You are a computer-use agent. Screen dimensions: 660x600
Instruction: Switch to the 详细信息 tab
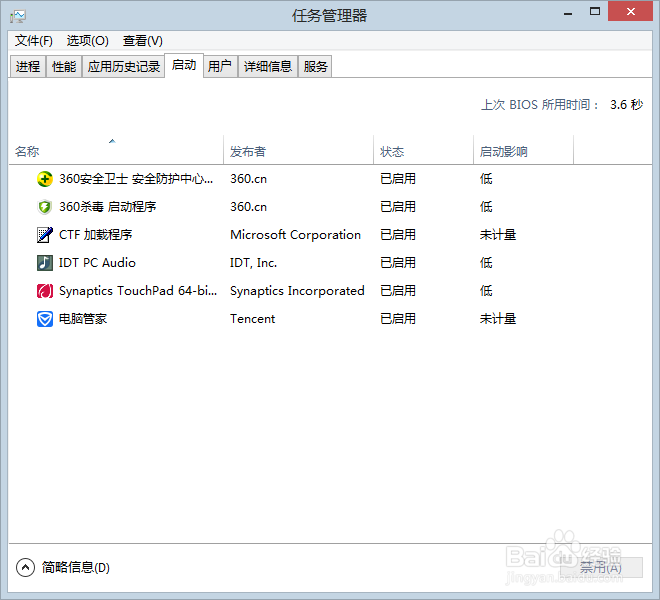pos(268,67)
